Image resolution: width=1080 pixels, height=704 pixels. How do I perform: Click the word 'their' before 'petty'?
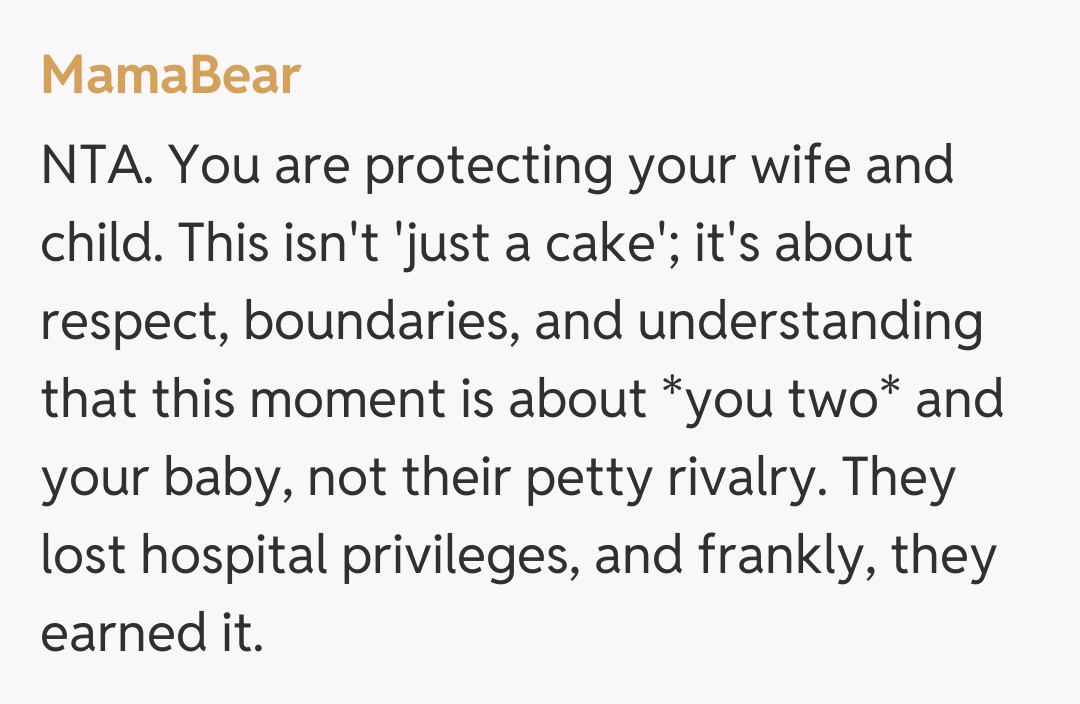[467, 479]
